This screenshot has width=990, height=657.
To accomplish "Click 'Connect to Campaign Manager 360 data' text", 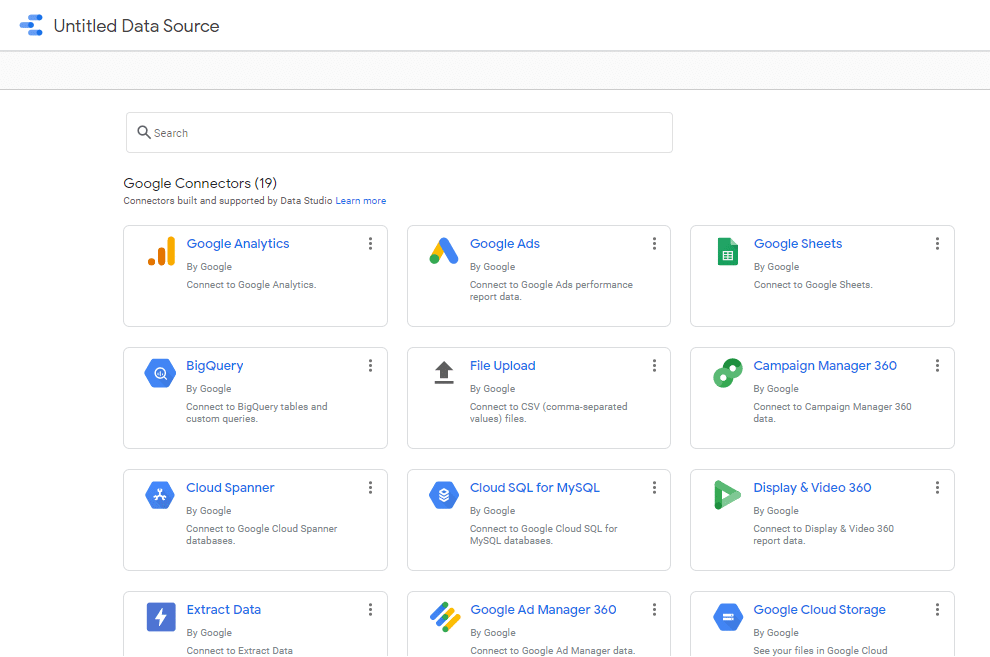I will pos(832,413).
